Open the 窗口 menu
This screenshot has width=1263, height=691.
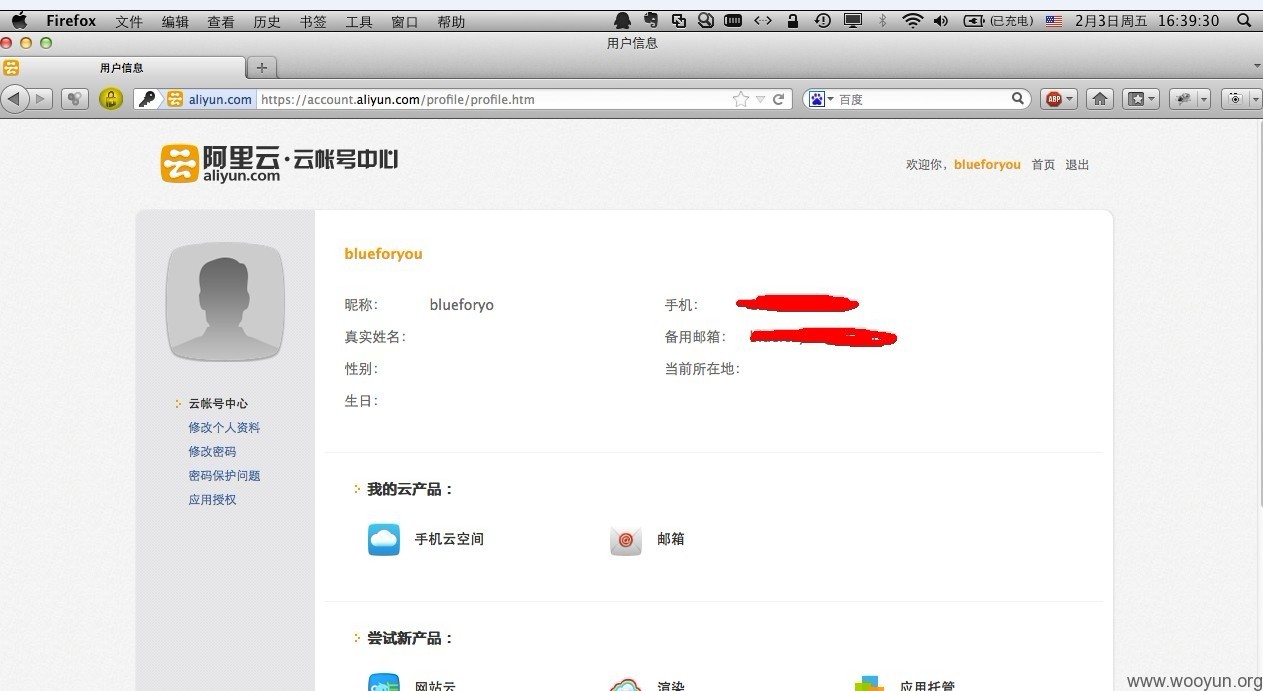coord(405,21)
